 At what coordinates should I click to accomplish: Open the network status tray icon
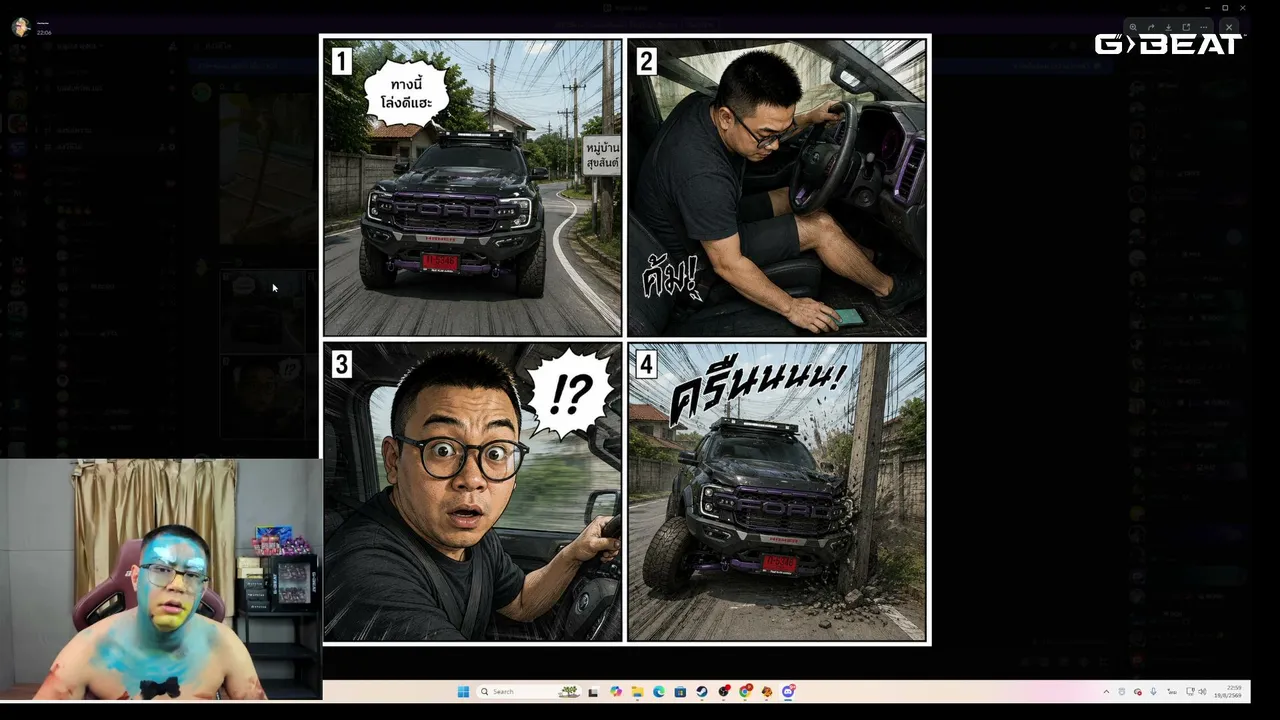1190,691
